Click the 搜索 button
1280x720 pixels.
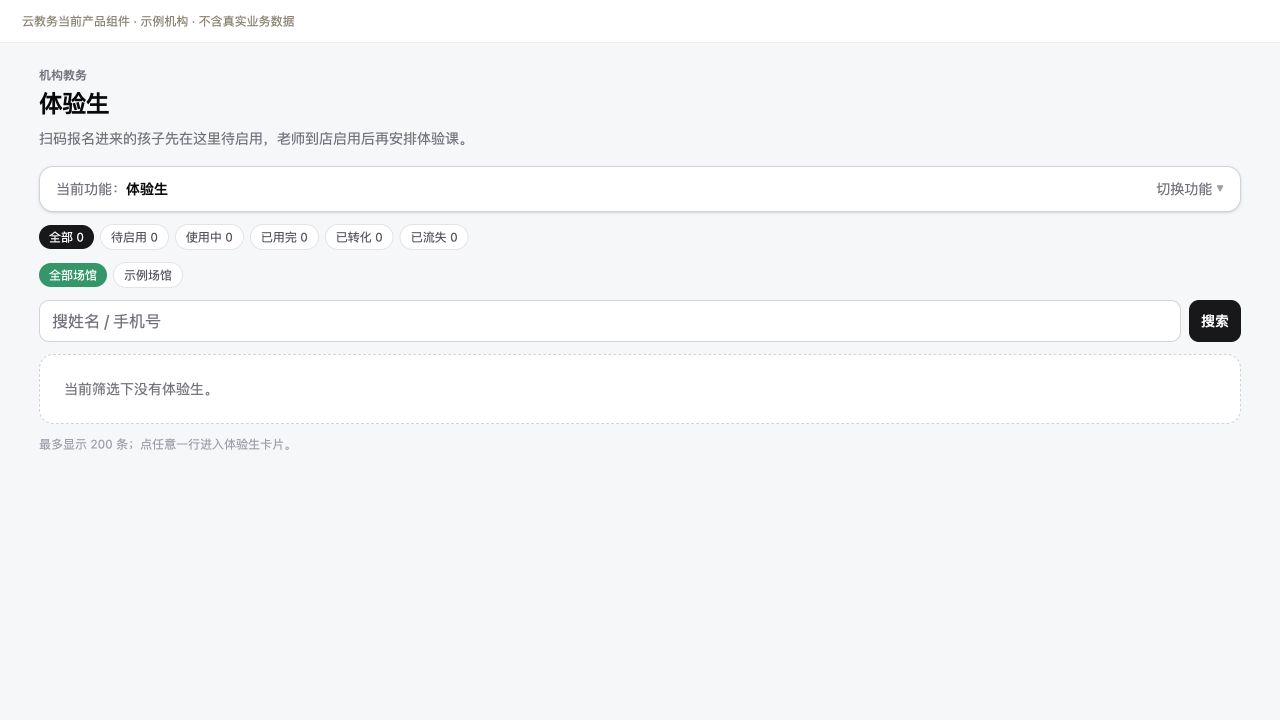click(x=1215, y=321)
